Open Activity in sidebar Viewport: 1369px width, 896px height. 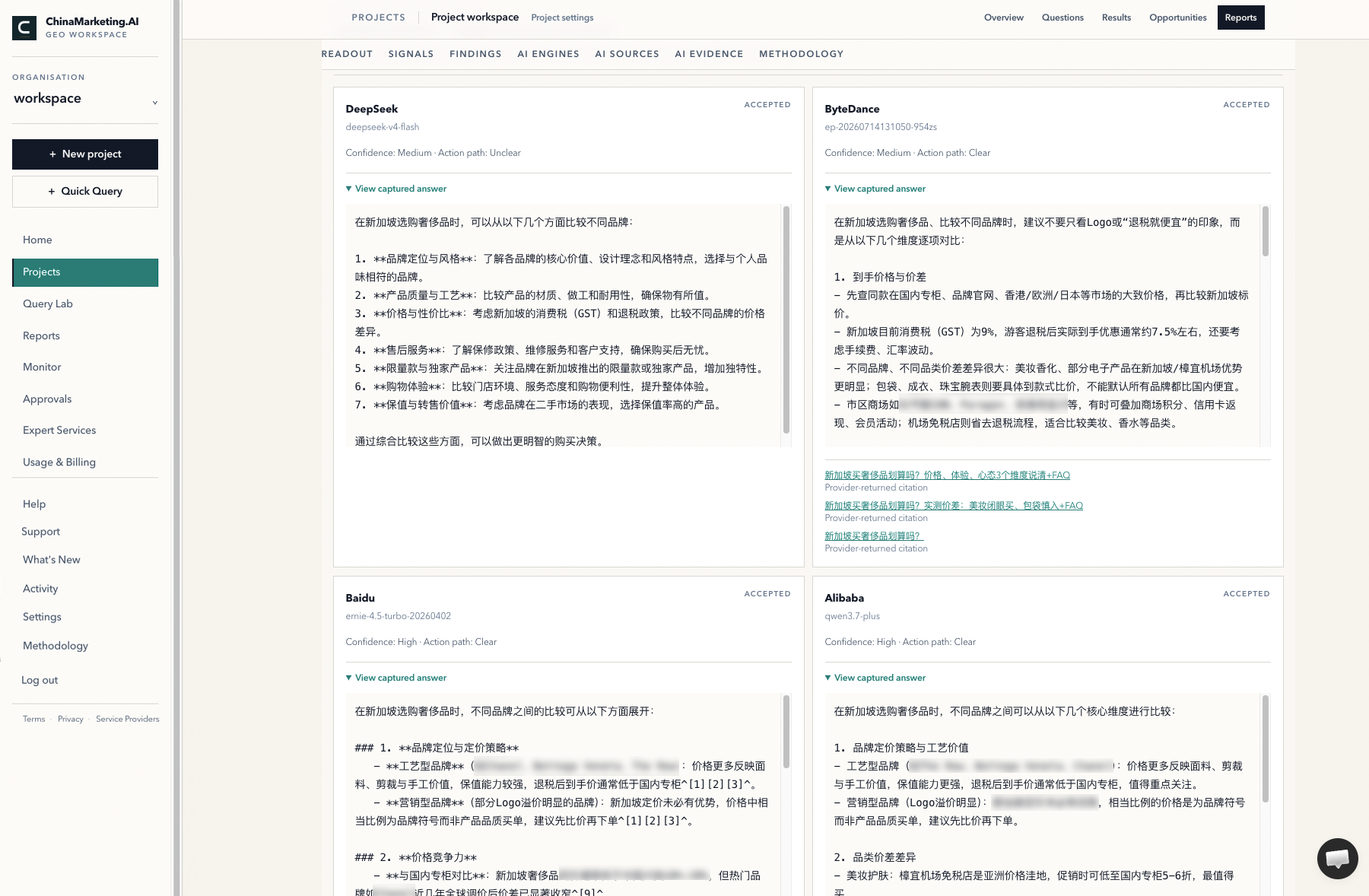pos(40,589)
